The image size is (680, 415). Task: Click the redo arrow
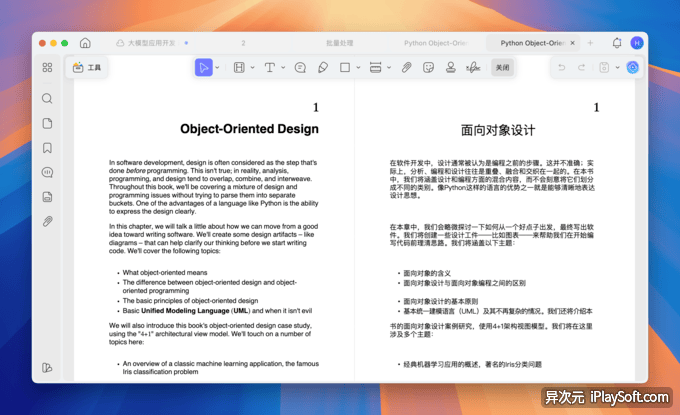(x=582, y=67)
